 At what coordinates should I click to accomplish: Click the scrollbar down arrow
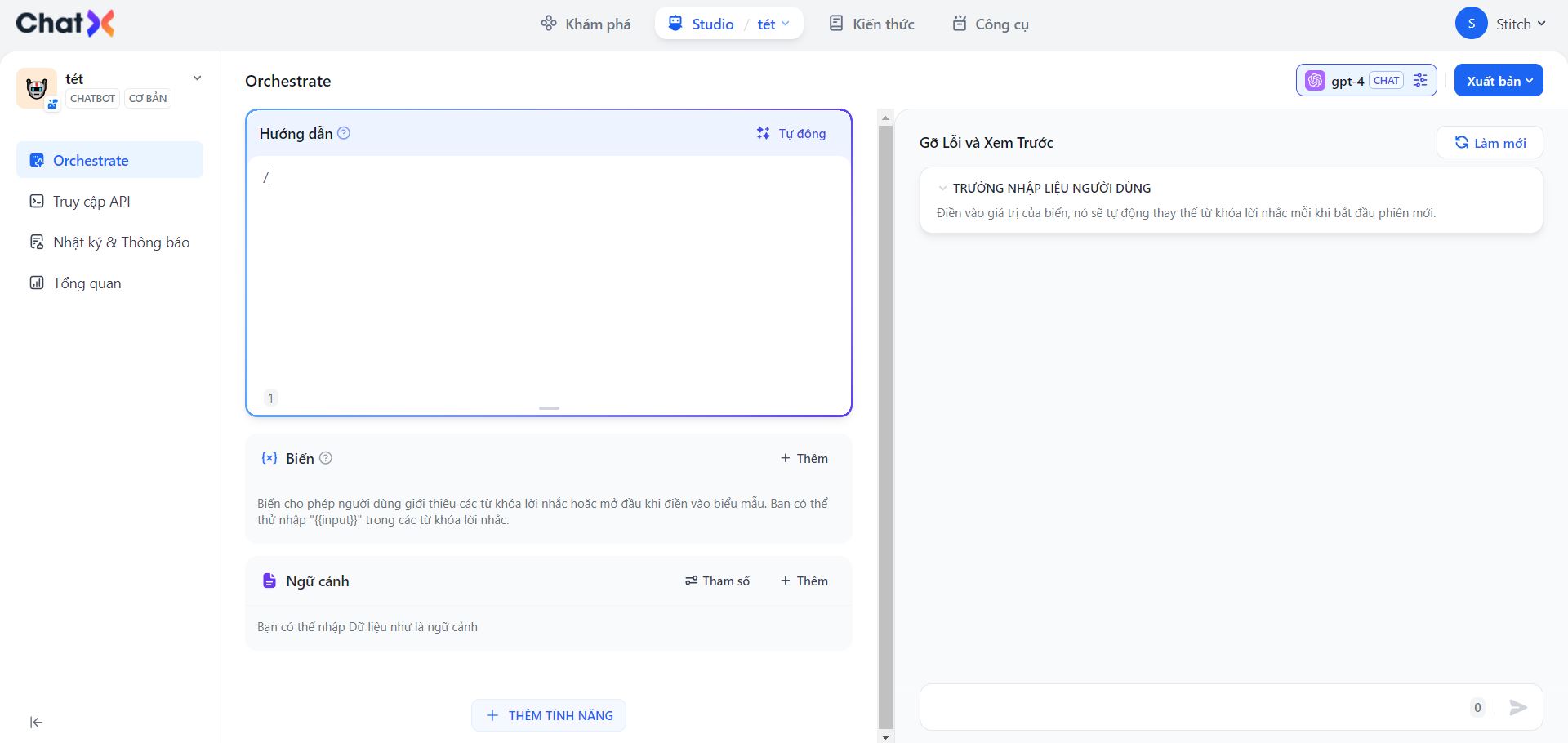tap(885, 736)
